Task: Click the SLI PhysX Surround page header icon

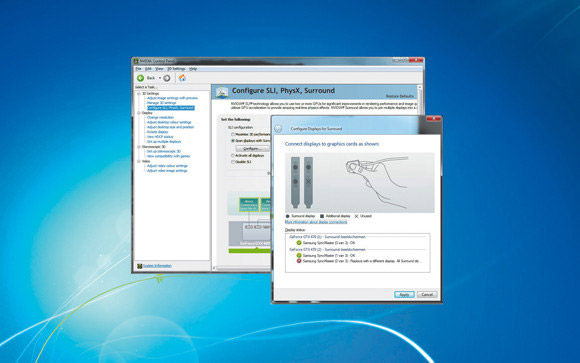Action: (x=222, y=92)
